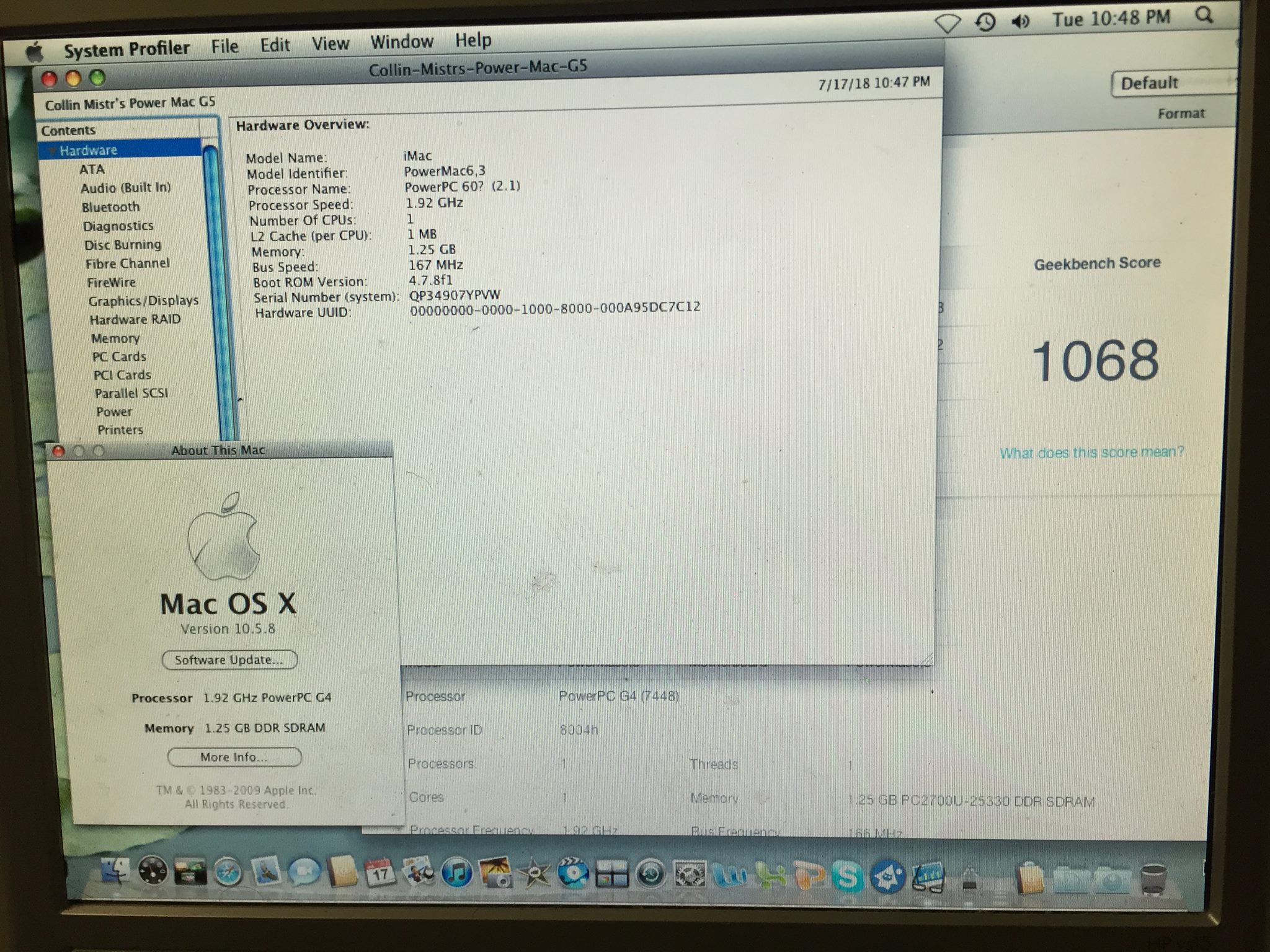Screen dimensions: 1270x952
Task: Collapse the Hardware disclosure triangle
Action: coord(52,151)
